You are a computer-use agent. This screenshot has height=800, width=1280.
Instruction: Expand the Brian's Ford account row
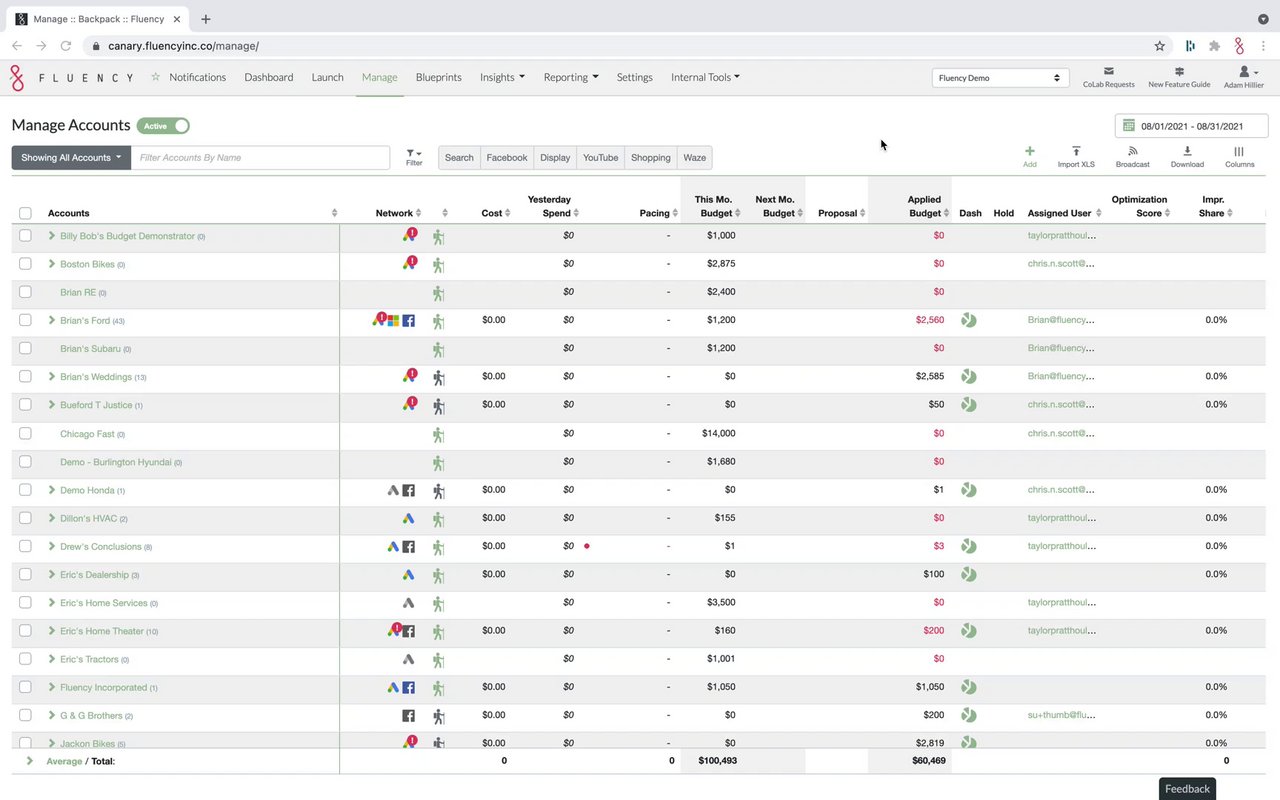[x=52, y=320]
